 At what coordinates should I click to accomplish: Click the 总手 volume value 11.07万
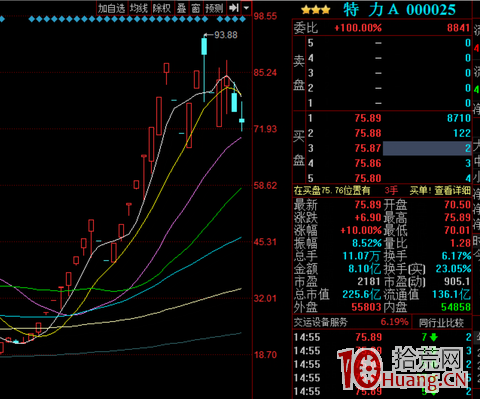[x=362, y=256]
